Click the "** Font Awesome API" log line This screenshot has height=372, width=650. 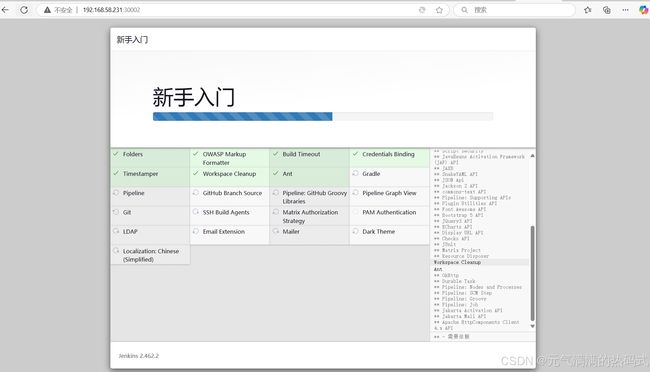click(460, 209)
